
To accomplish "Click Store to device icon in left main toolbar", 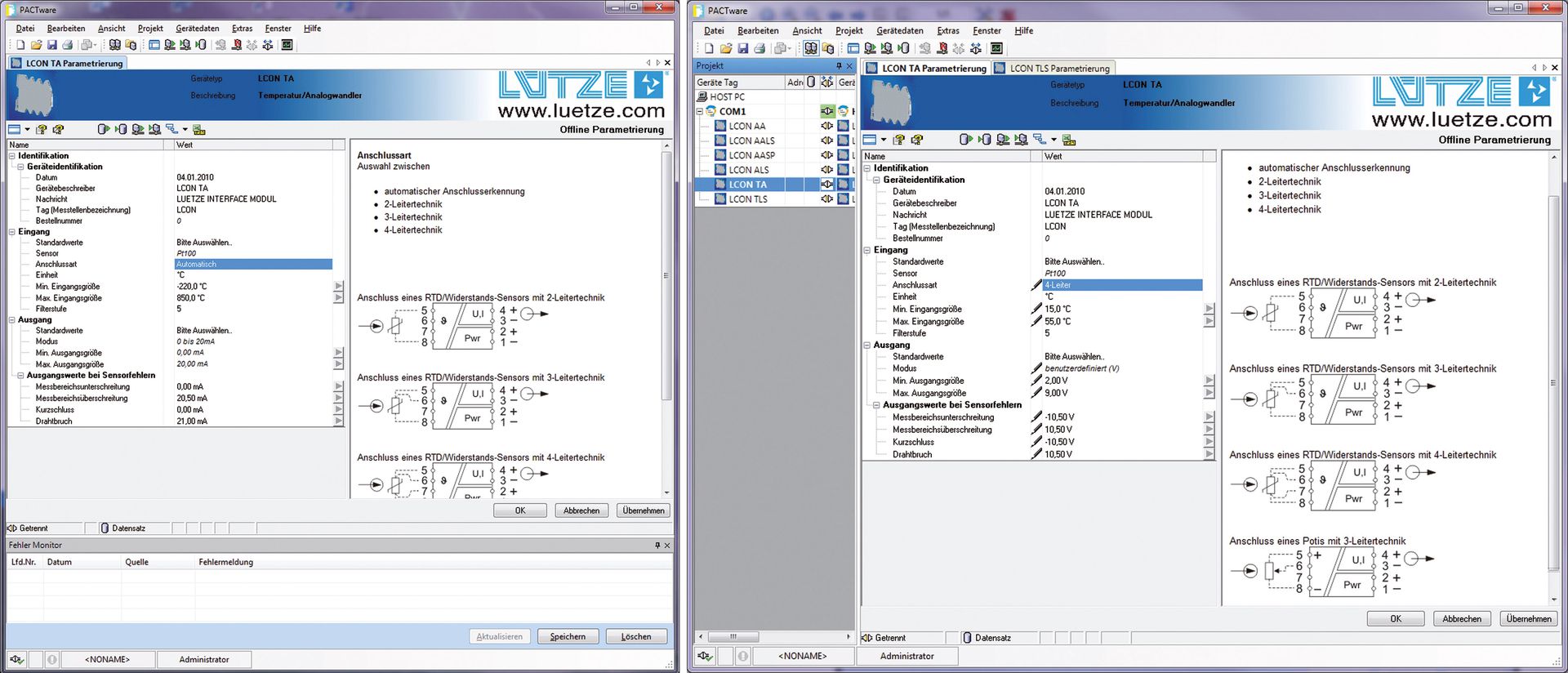I will (185, 45).
